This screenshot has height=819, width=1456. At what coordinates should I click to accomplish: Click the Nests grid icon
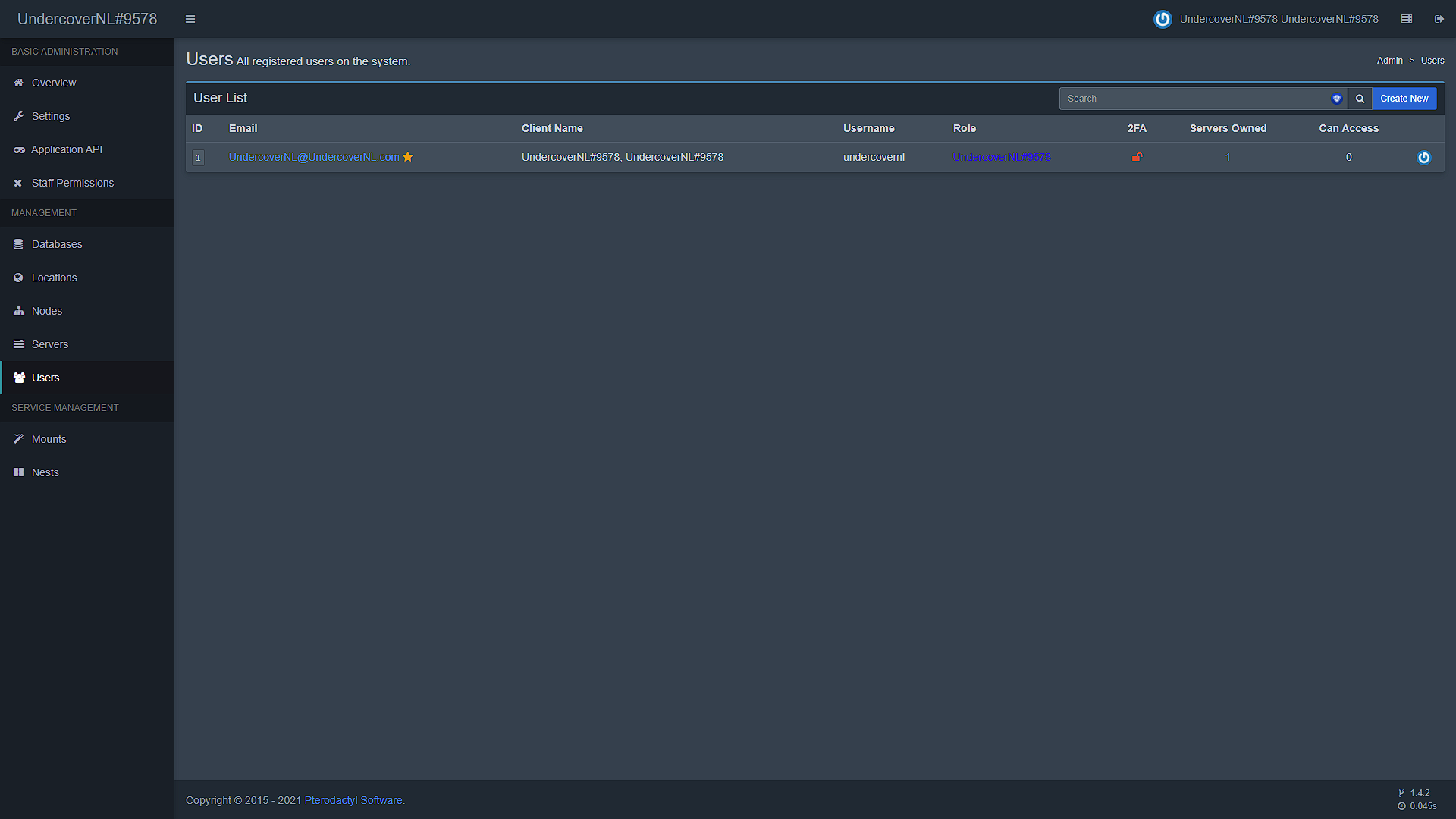[x=18, y=472]
